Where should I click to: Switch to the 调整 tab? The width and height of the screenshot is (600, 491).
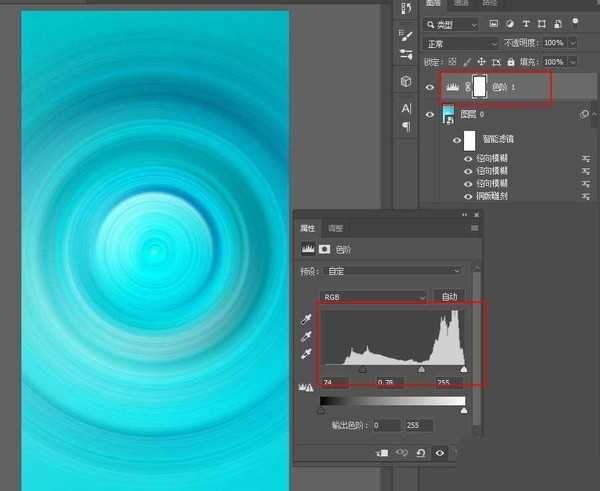click(335, 228)
